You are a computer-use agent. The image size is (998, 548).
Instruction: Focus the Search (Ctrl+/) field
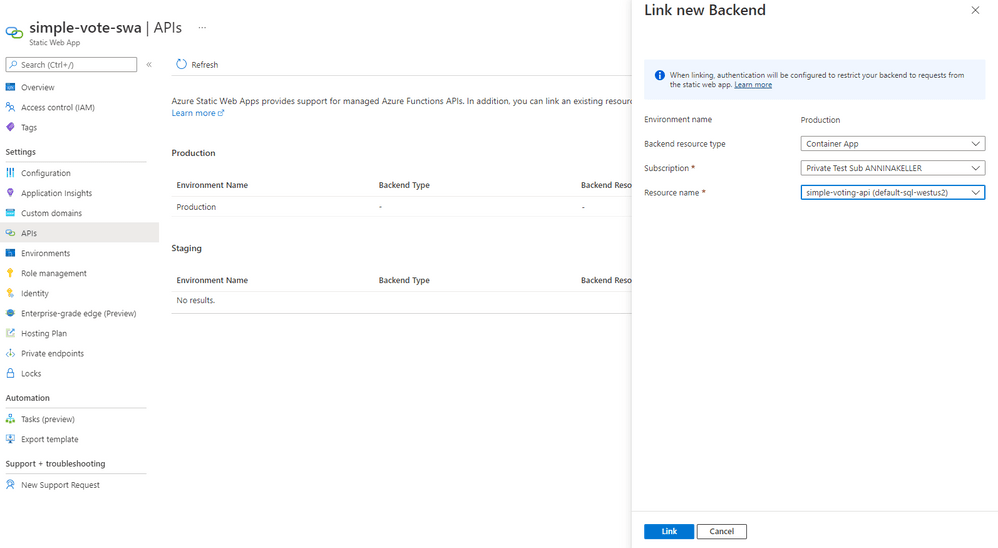[x=71, y=64]
